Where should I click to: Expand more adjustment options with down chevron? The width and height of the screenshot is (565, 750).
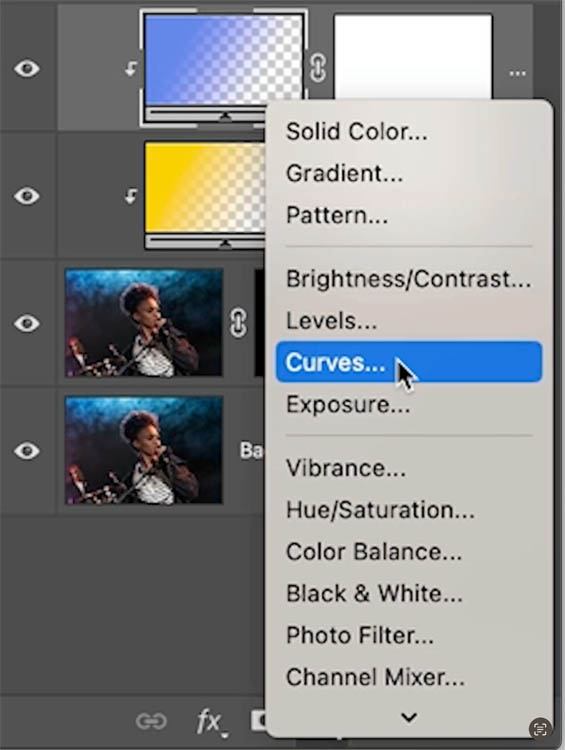coord(409,717)
